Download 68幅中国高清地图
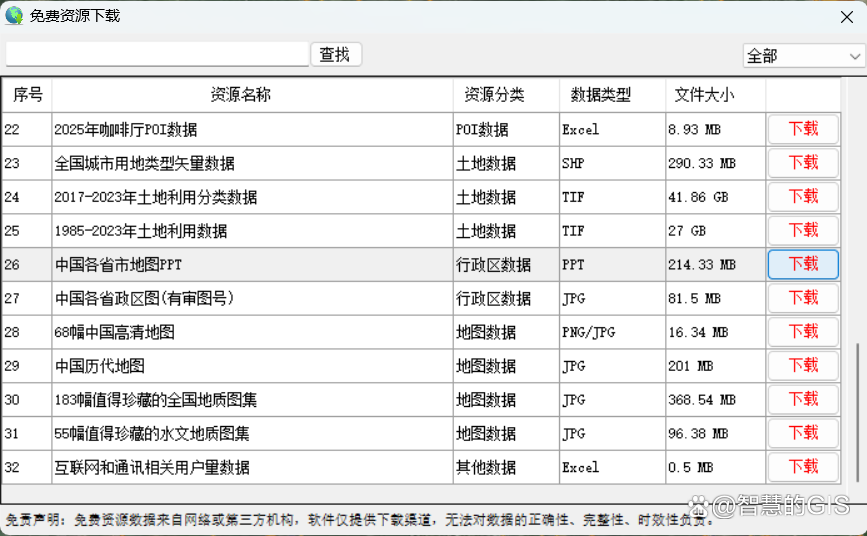Image resolution: width=867 pixels, height=536 pixels. (x=803, y=332)
